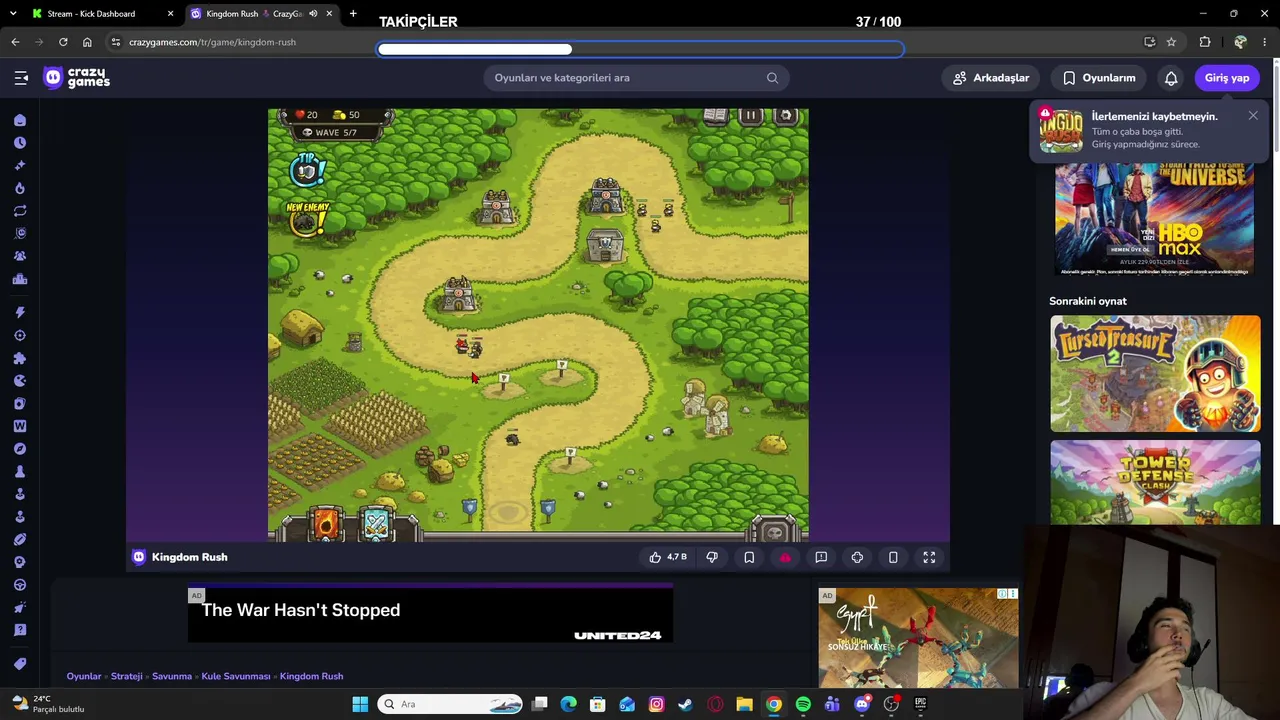This screenshot has height=720, width=1280.
Task: Report a bug for this game
Action: tap(821, 557)
